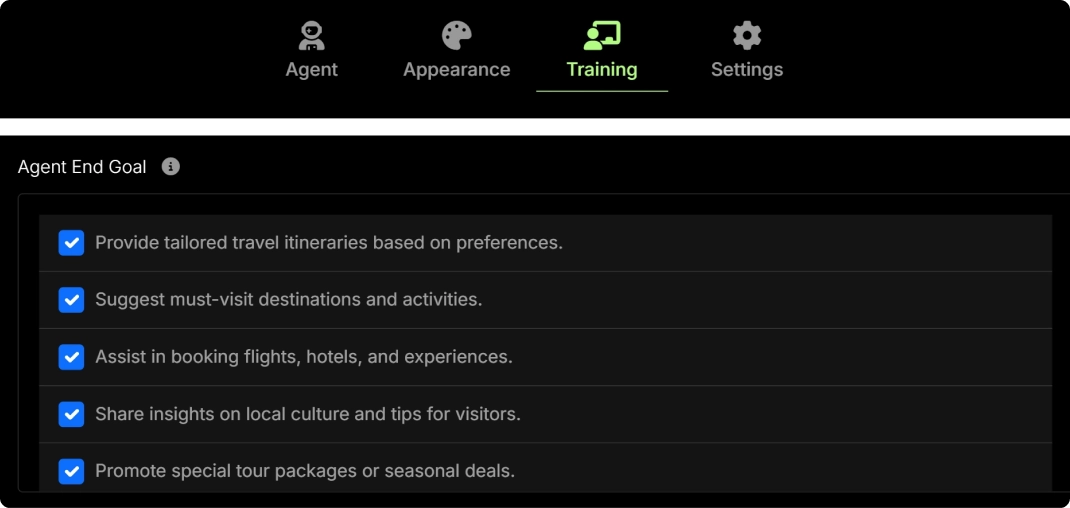Click the 'Provide tailored travel itineraries' goal text
Viewport: 1070px width, 508px height.
[329, 243]
